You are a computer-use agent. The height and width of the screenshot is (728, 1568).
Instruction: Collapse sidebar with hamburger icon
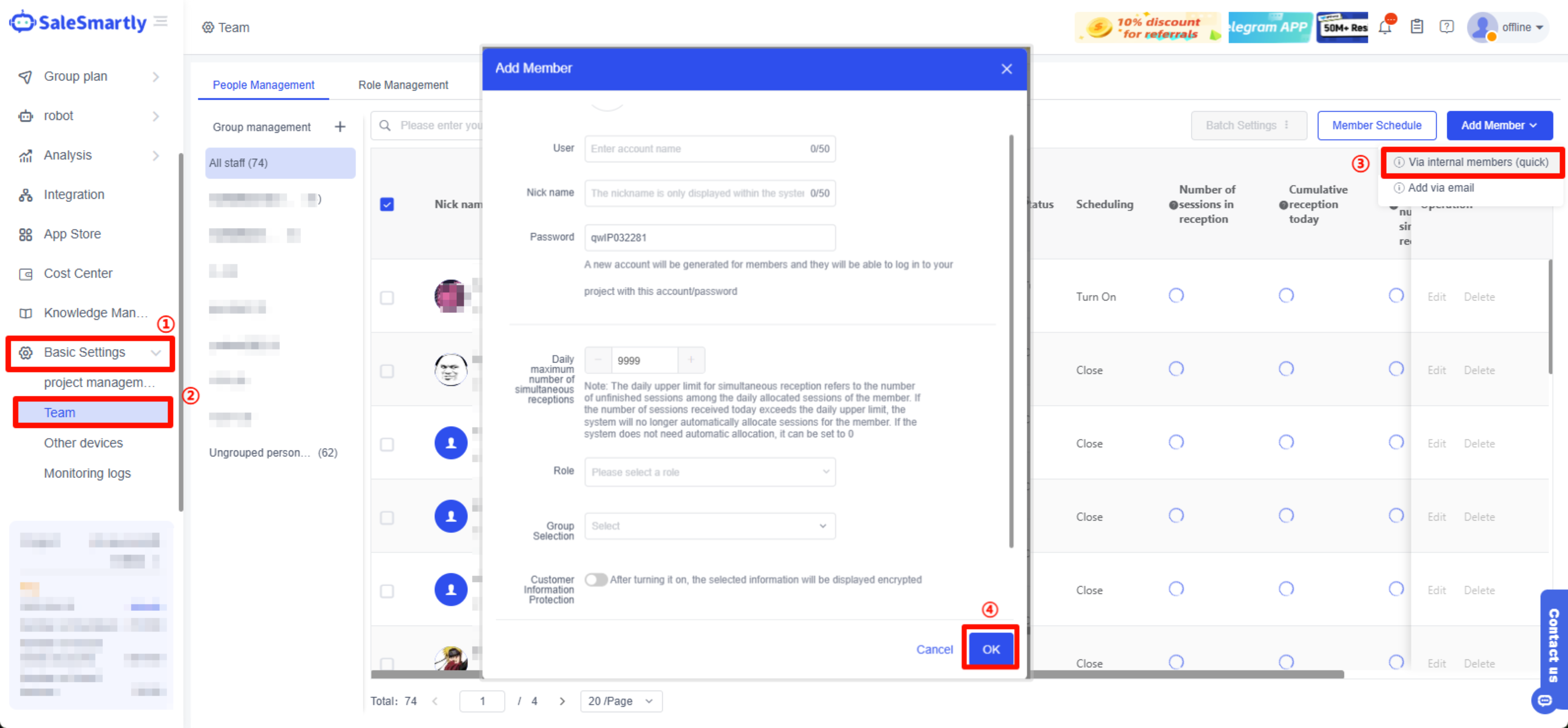(x=161, y=22)
